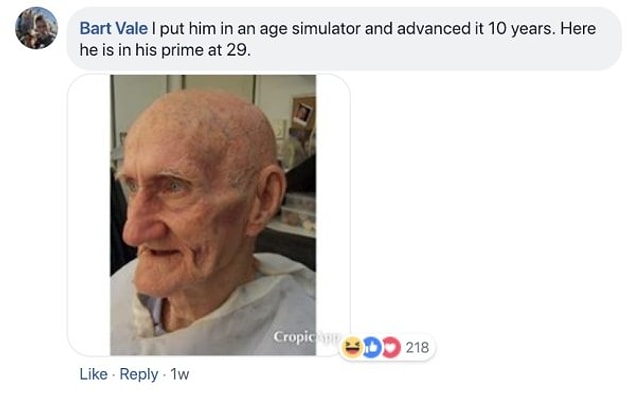This screenshot has width=635, height=395.
Task: Click the blue thumbs-up reaction icon
Action: [373, 347]
